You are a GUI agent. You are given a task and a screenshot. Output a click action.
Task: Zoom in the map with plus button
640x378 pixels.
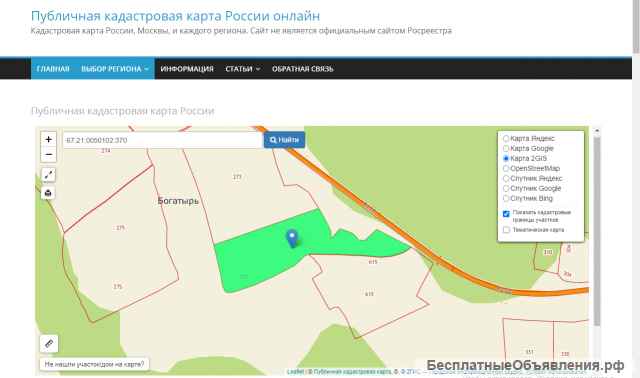click(x=49, y=139)
